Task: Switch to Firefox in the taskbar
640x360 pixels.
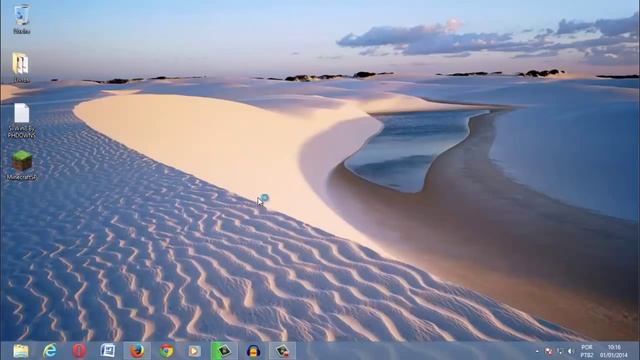Action: click(x=137, y=351)
